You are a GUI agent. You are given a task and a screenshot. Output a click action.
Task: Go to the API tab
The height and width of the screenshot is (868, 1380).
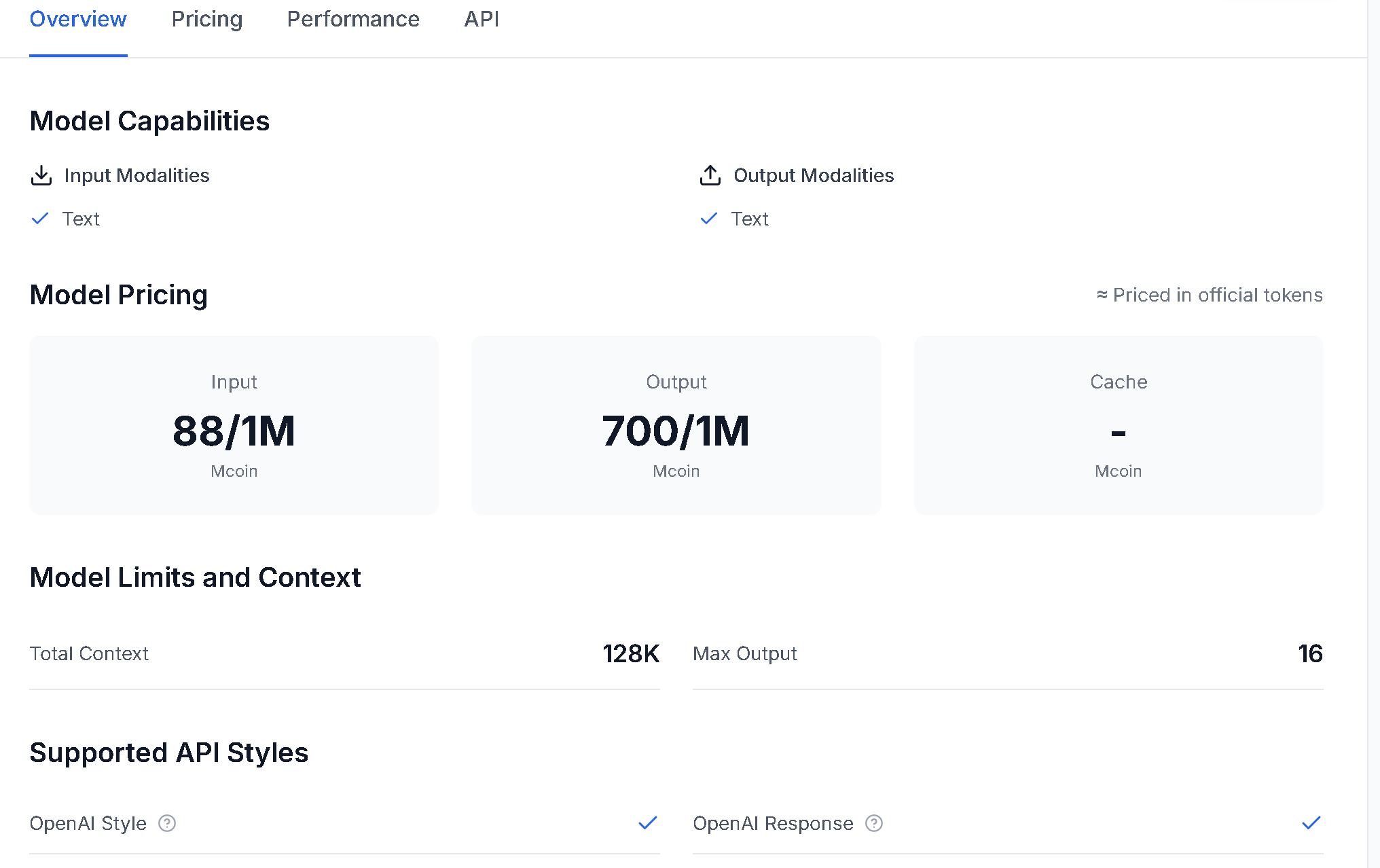point(482,19)
